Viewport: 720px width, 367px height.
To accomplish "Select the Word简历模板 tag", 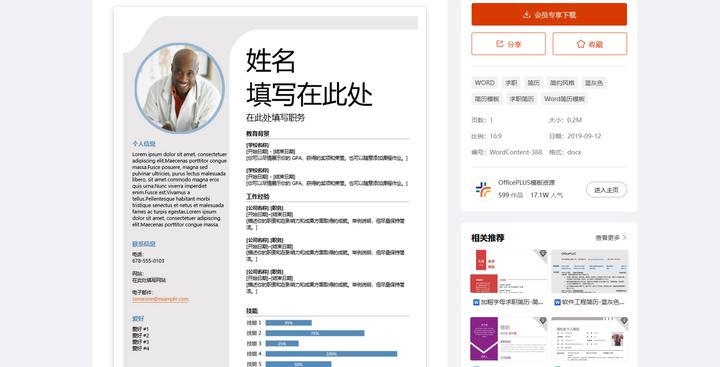I will (564, 99).
